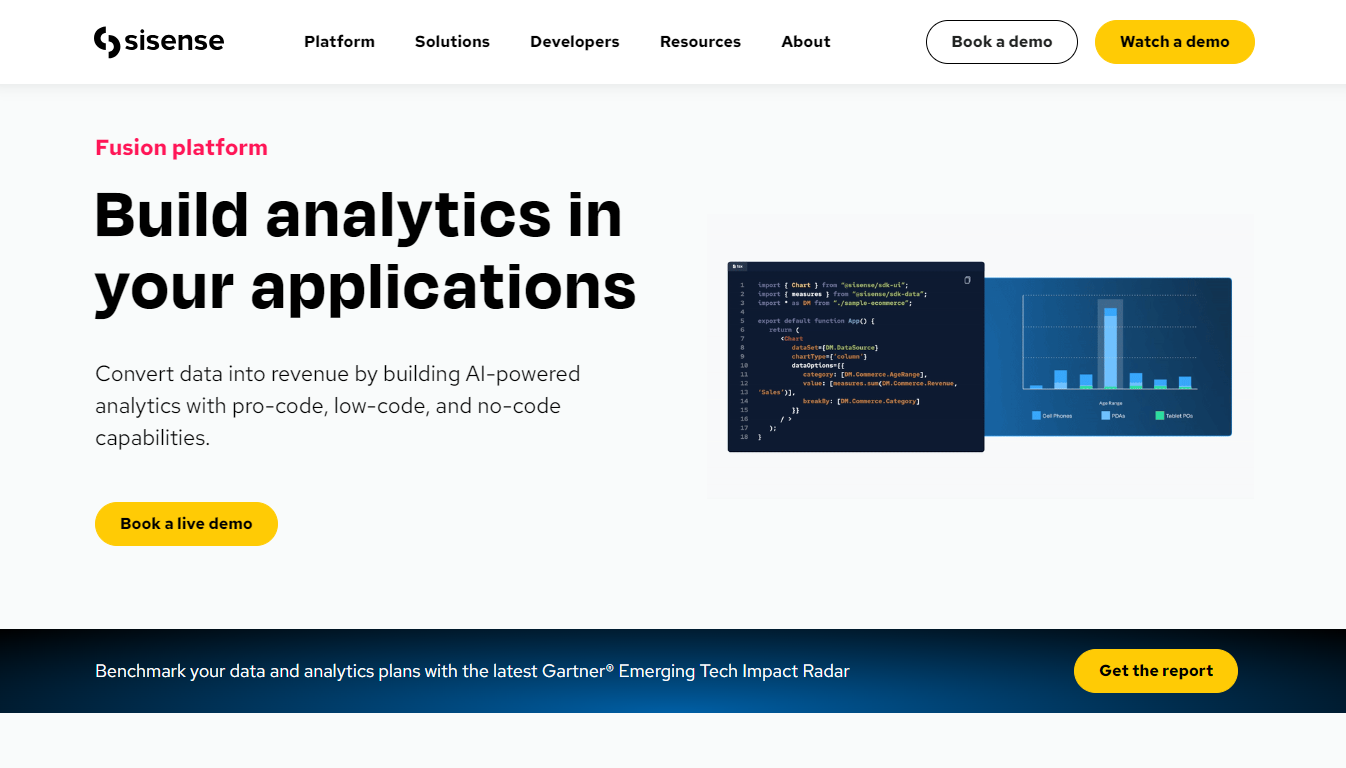Click the Fusion platform label
This screenshot has height=768, width=1346.
point(181,148)
